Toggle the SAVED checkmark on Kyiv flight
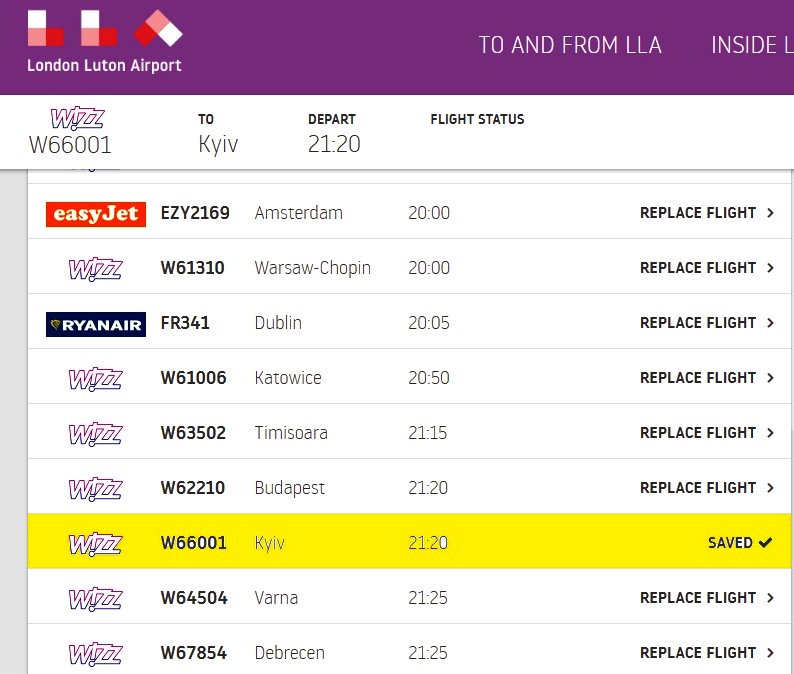The height and width of the screenshot is (674, 794). tap(765, 543)
